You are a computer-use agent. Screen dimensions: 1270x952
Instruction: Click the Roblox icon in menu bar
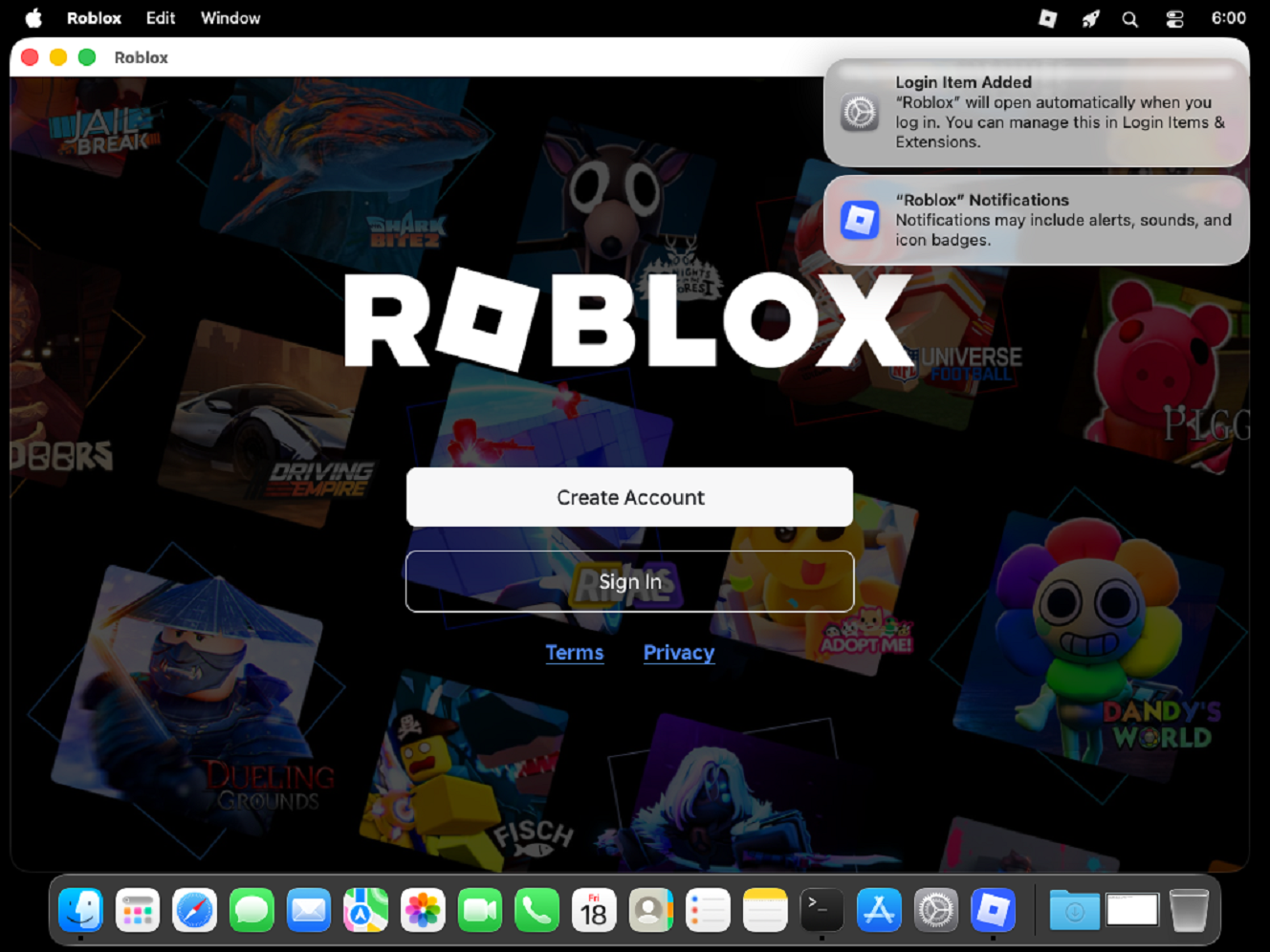[x=1047, y=18]
